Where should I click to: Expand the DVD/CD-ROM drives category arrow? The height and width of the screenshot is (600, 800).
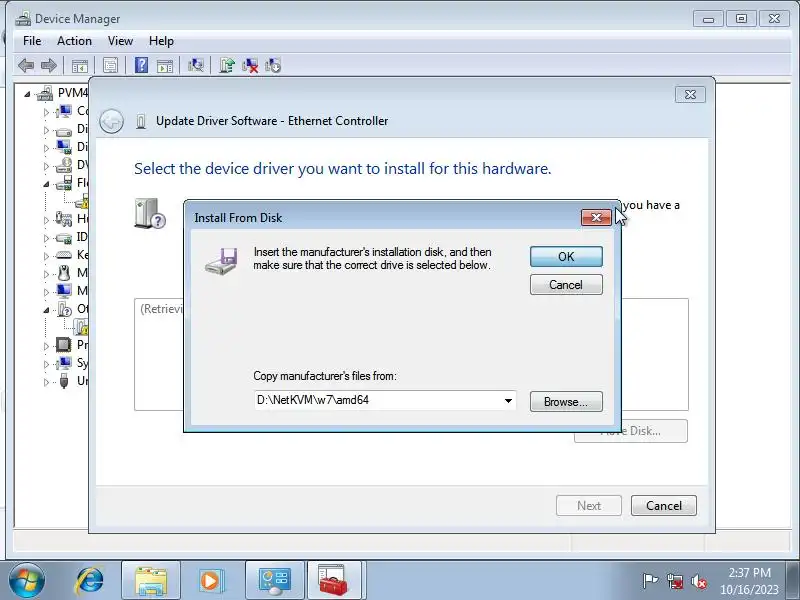(x=46, y=166)
